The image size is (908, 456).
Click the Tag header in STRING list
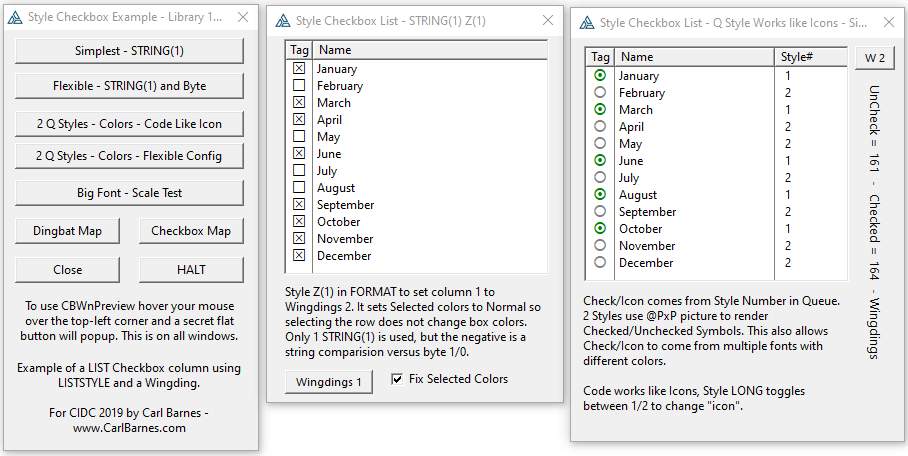299,50
